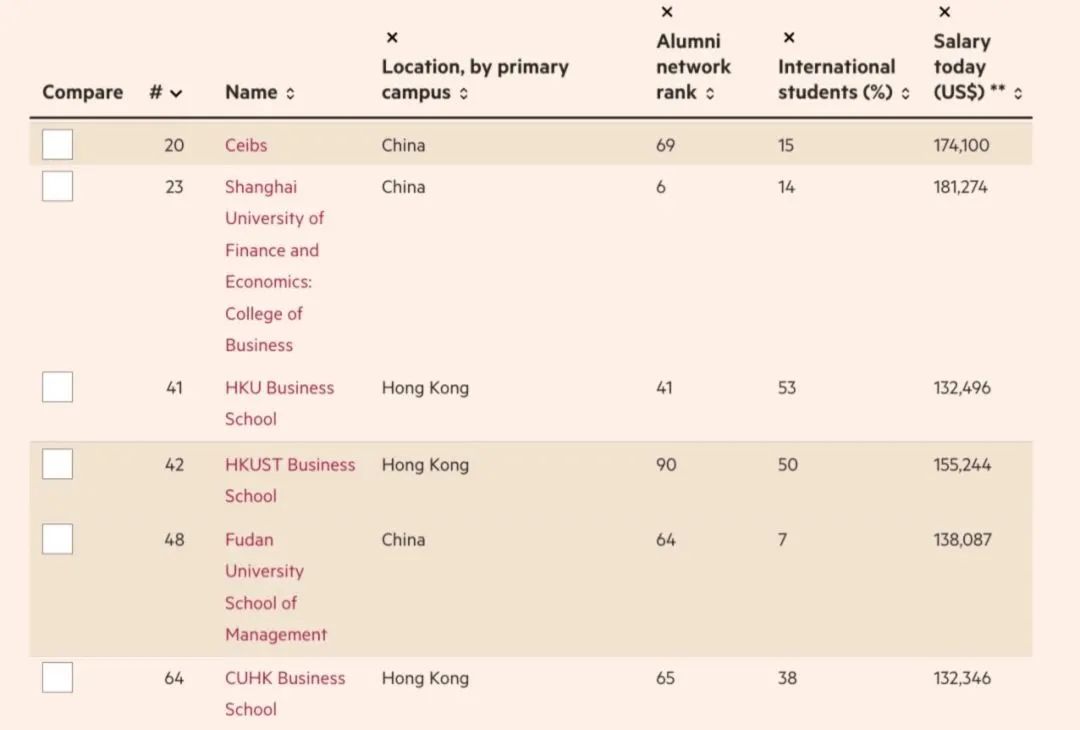Remove the International students column
The height and width of the screenshot is (730, 1080).
(789, 38)
